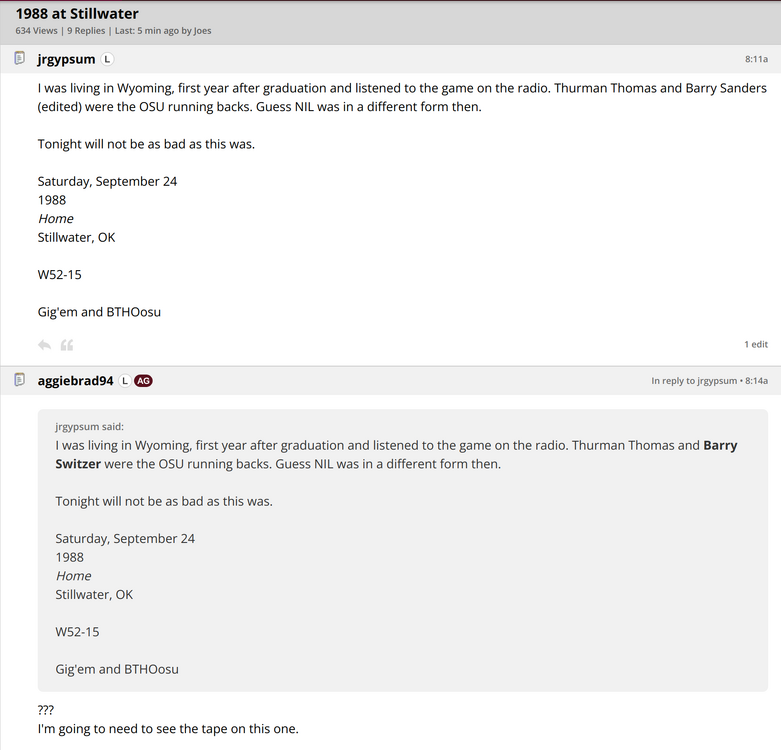Click the L badge next to jrgypsum

pos(108,60)
